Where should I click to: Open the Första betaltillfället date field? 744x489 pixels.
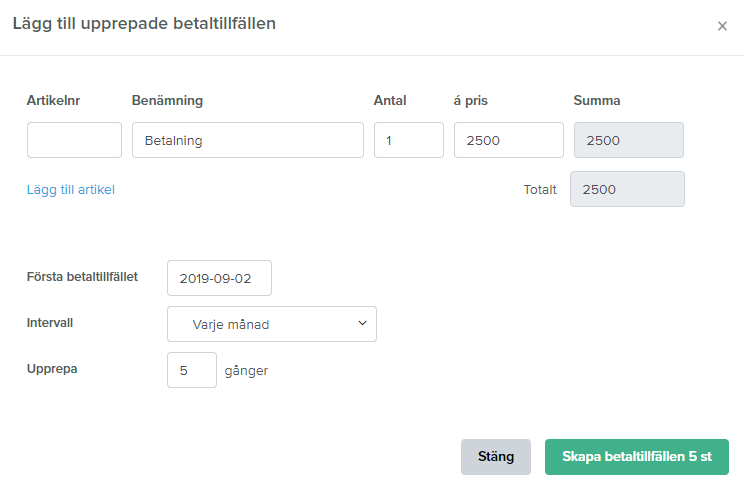pos(219,278)
